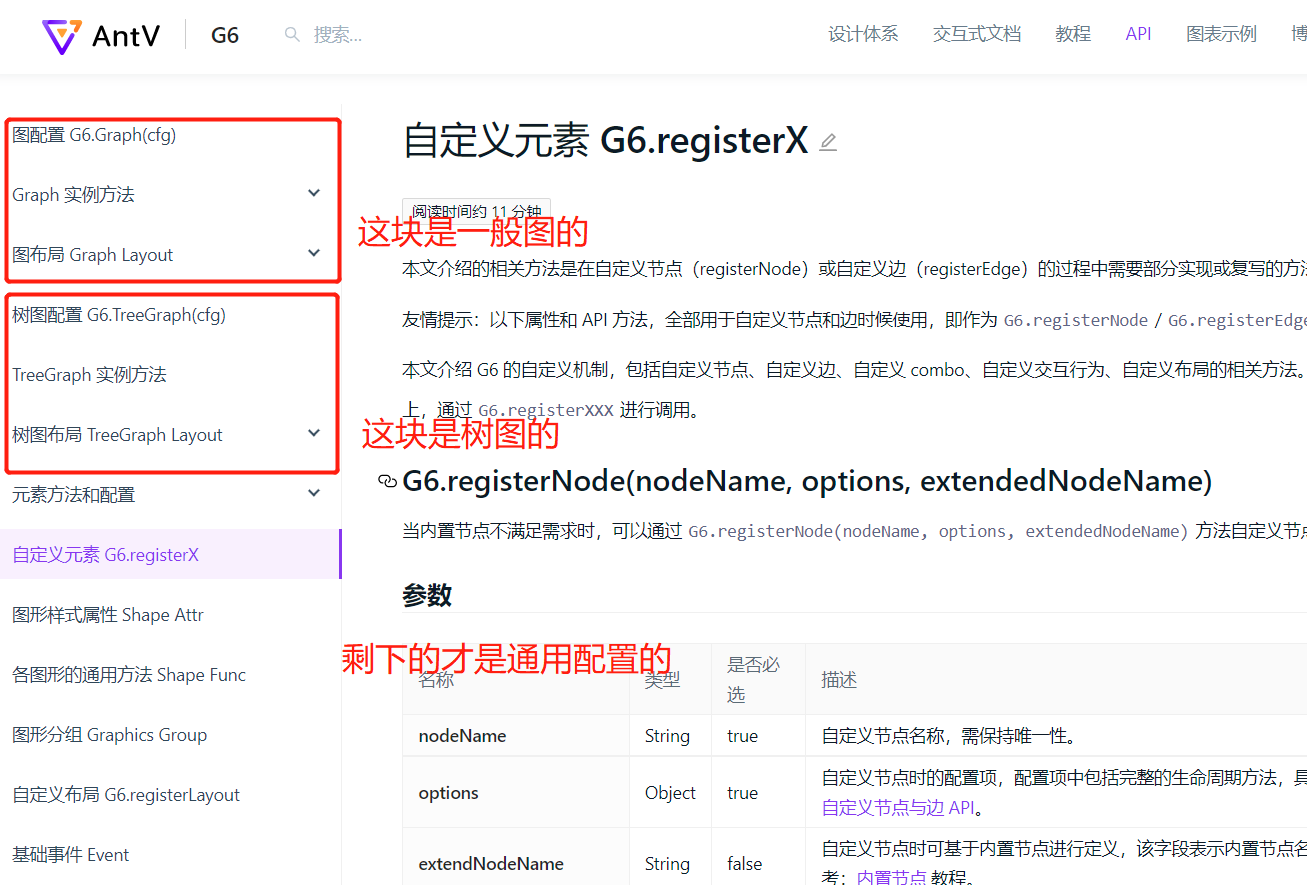The height and width of the screenshot is (885, 1307).
Task: Click the 阅读时间约 11 分钟 badge
Action: click(x=477, y=211)
